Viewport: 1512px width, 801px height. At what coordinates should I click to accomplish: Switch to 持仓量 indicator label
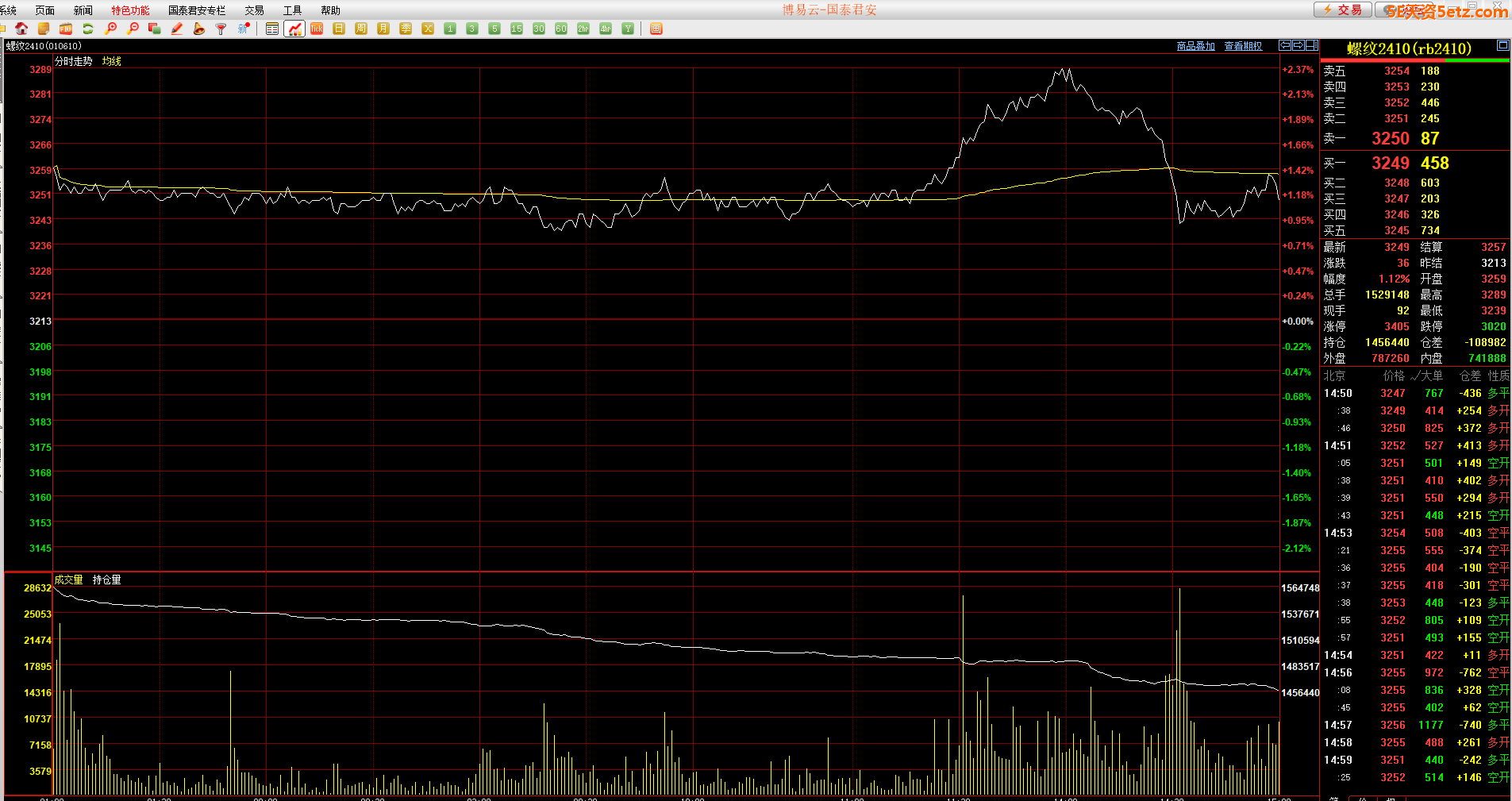click(x=106, y=580)
